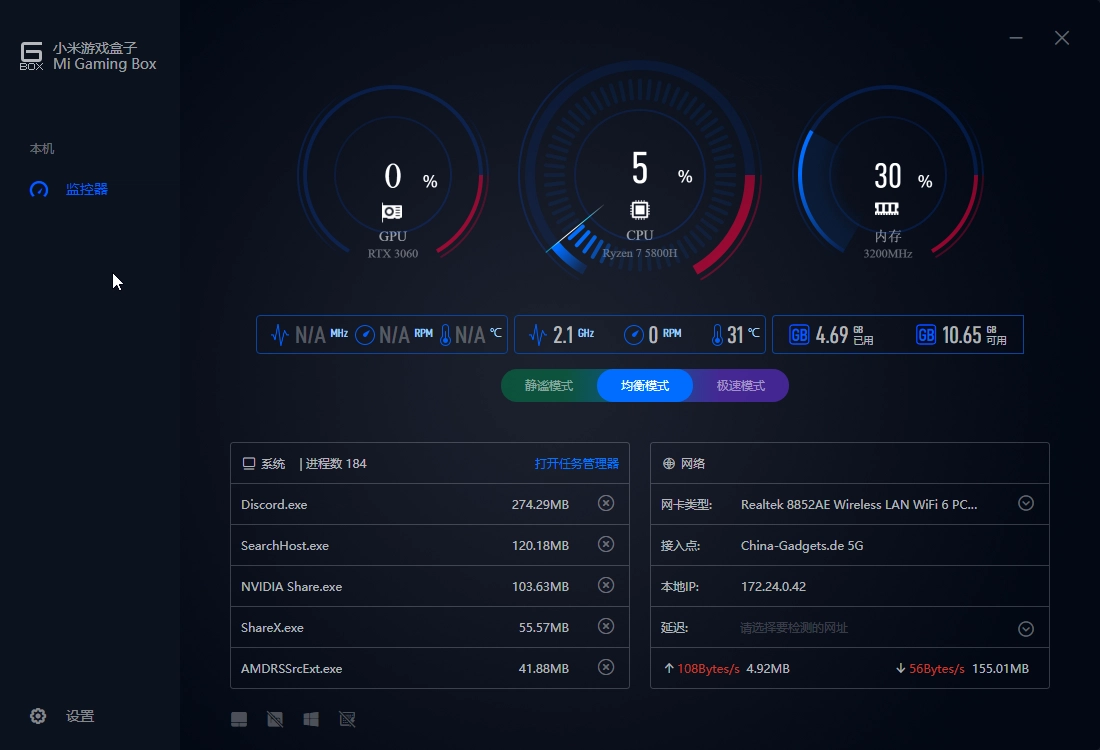The width and height of the screenshot is (1100, 750).
Task: Click the GB icon beside 10.65 available
Action: (926, 335)
